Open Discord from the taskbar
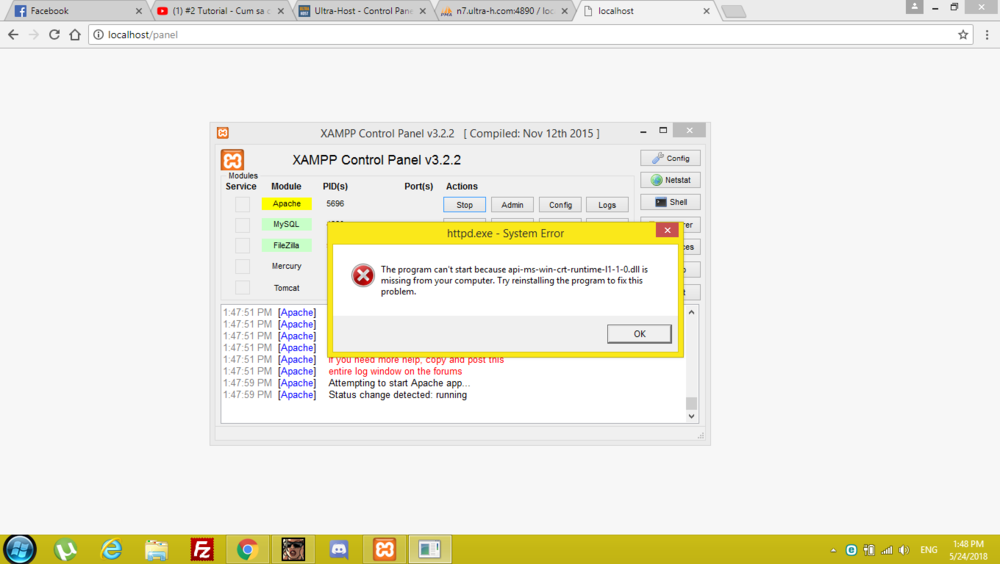The height and width of the screenshot is (564, 1000). tap(339, 549)
